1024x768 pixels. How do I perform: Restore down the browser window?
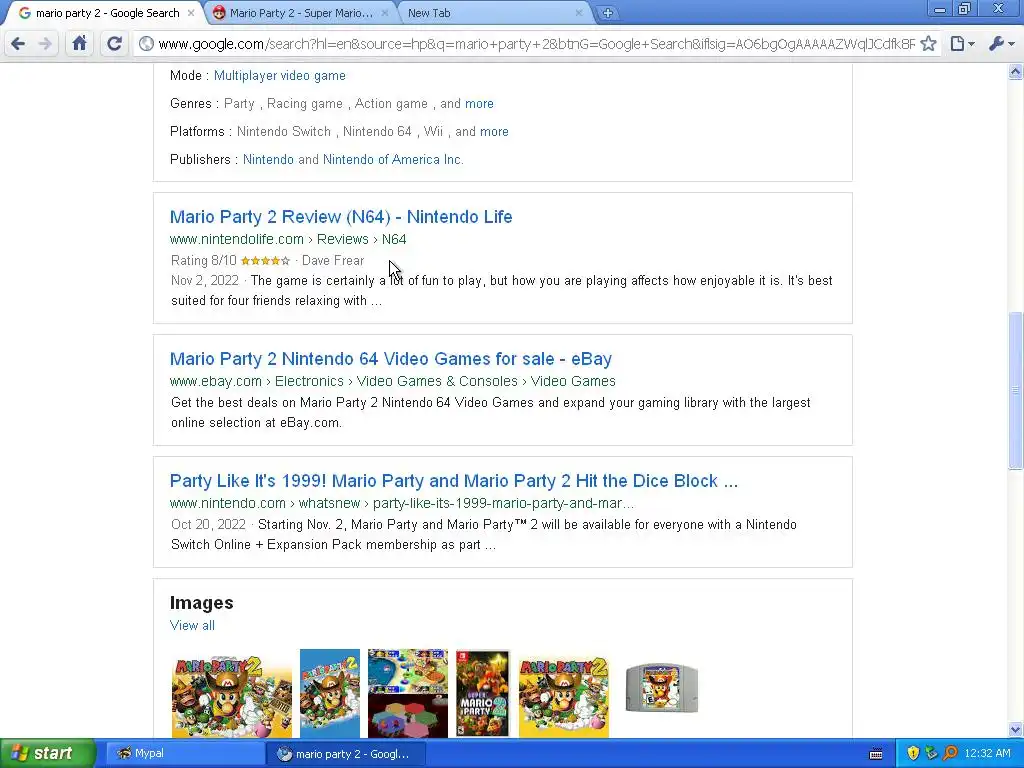pos(965,9)
